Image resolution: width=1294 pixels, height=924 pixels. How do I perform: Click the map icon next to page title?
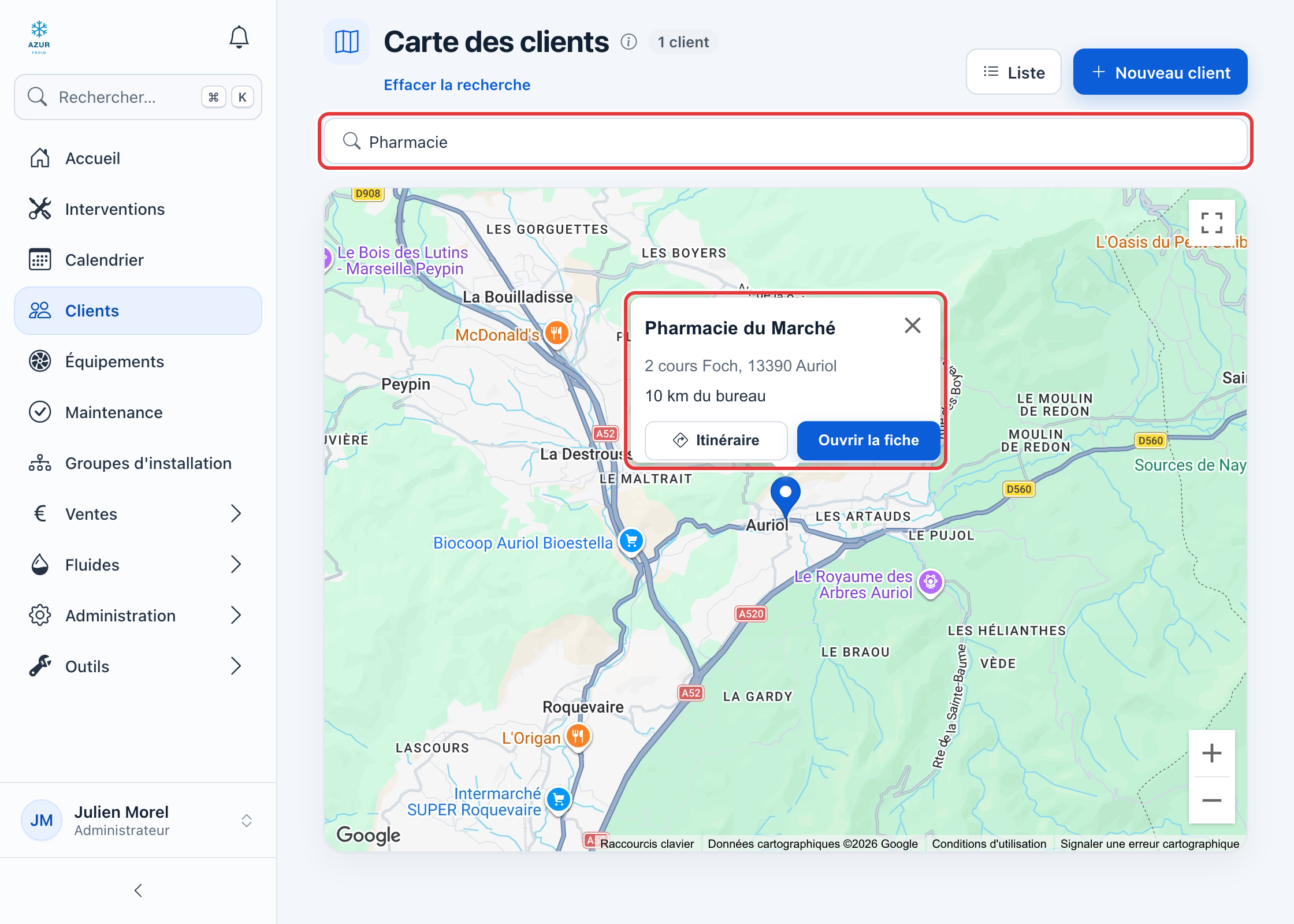(x=347, y=42)
